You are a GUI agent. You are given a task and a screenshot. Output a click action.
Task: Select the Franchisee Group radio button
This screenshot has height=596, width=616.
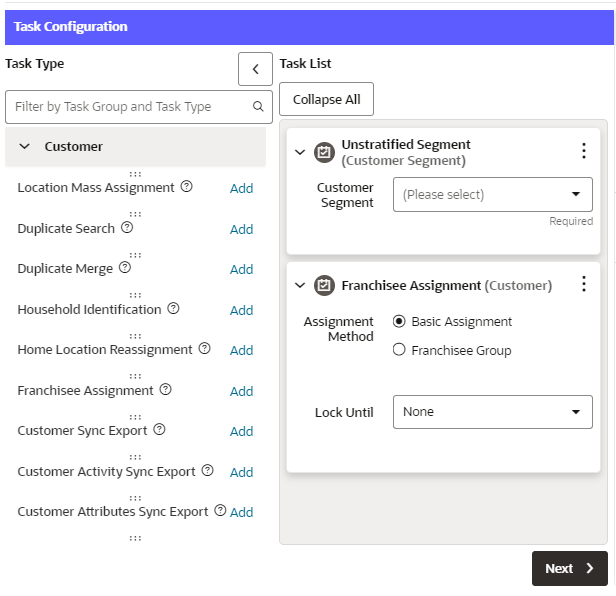click(x=399, y=349)
